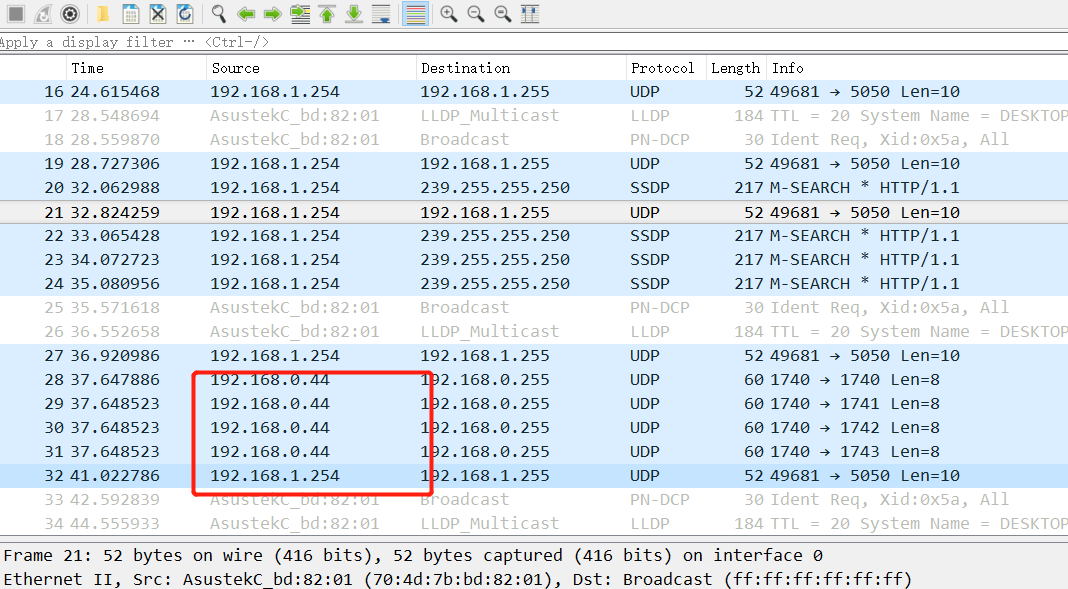Expand Ethernet II details line
Viewport: 1068px width, 589px height.
tap(534, 579)
